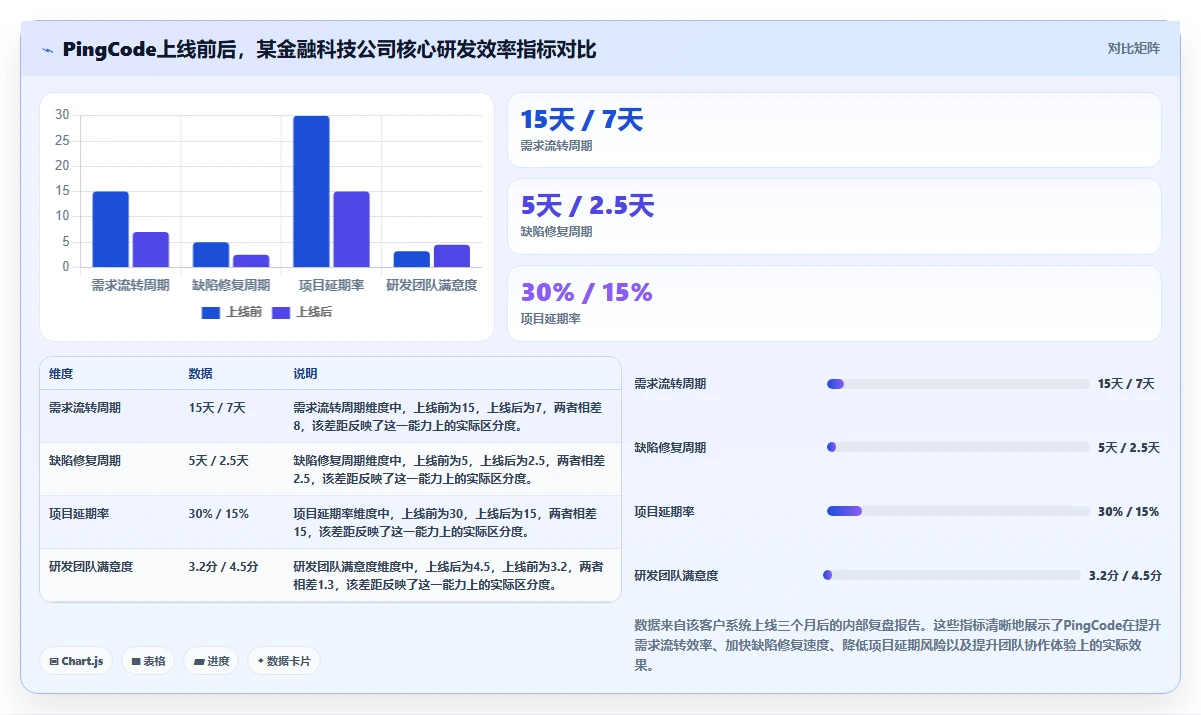Click the table cell 15天 / 7天
Screen dimensions: 1201x715
click(217, 408)
